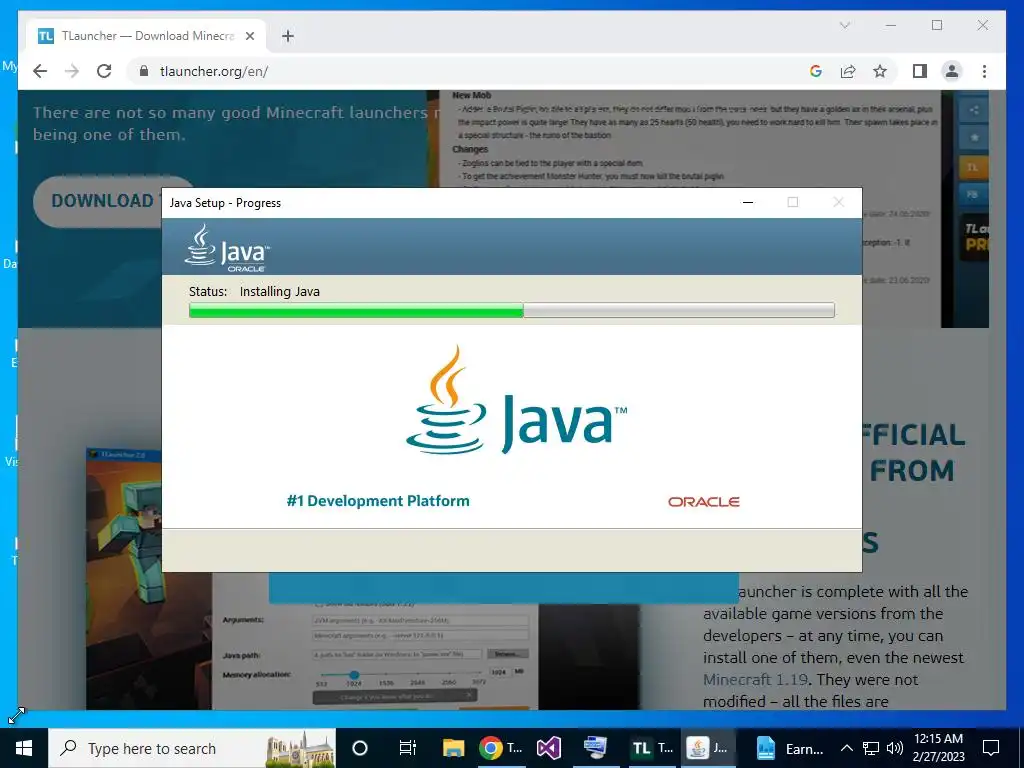
Task: Open the browser side panel
Action: (x=920, y=71)
